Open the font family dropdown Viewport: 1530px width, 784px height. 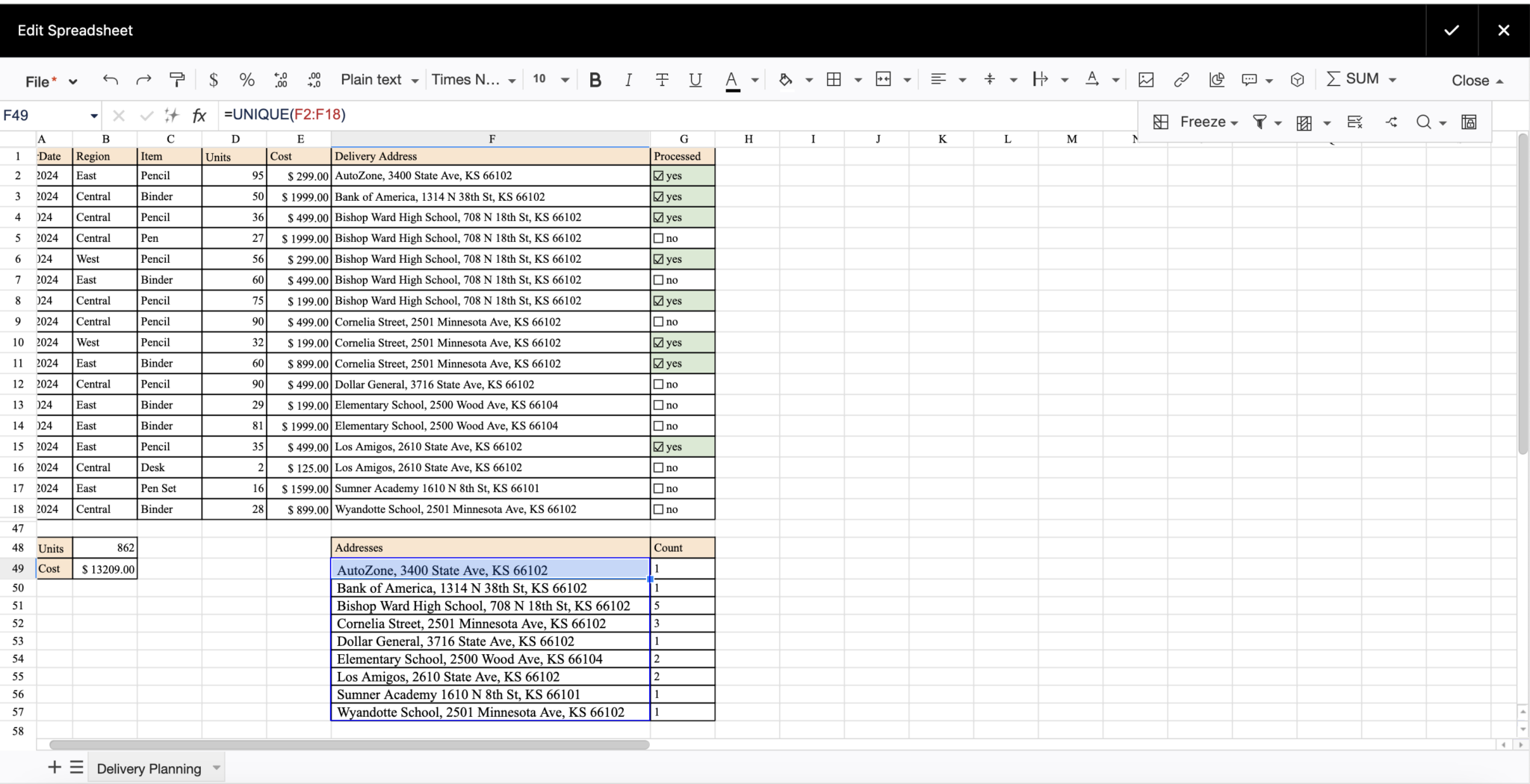click(x=472, y=79)
